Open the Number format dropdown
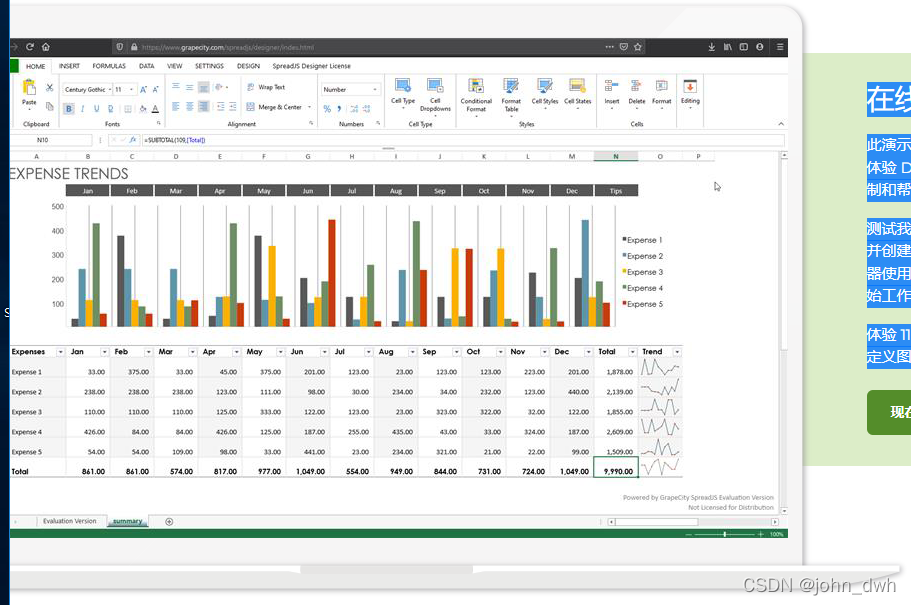Screen dimensions: 911x605 pyautogui.click(x=375, y=90)
